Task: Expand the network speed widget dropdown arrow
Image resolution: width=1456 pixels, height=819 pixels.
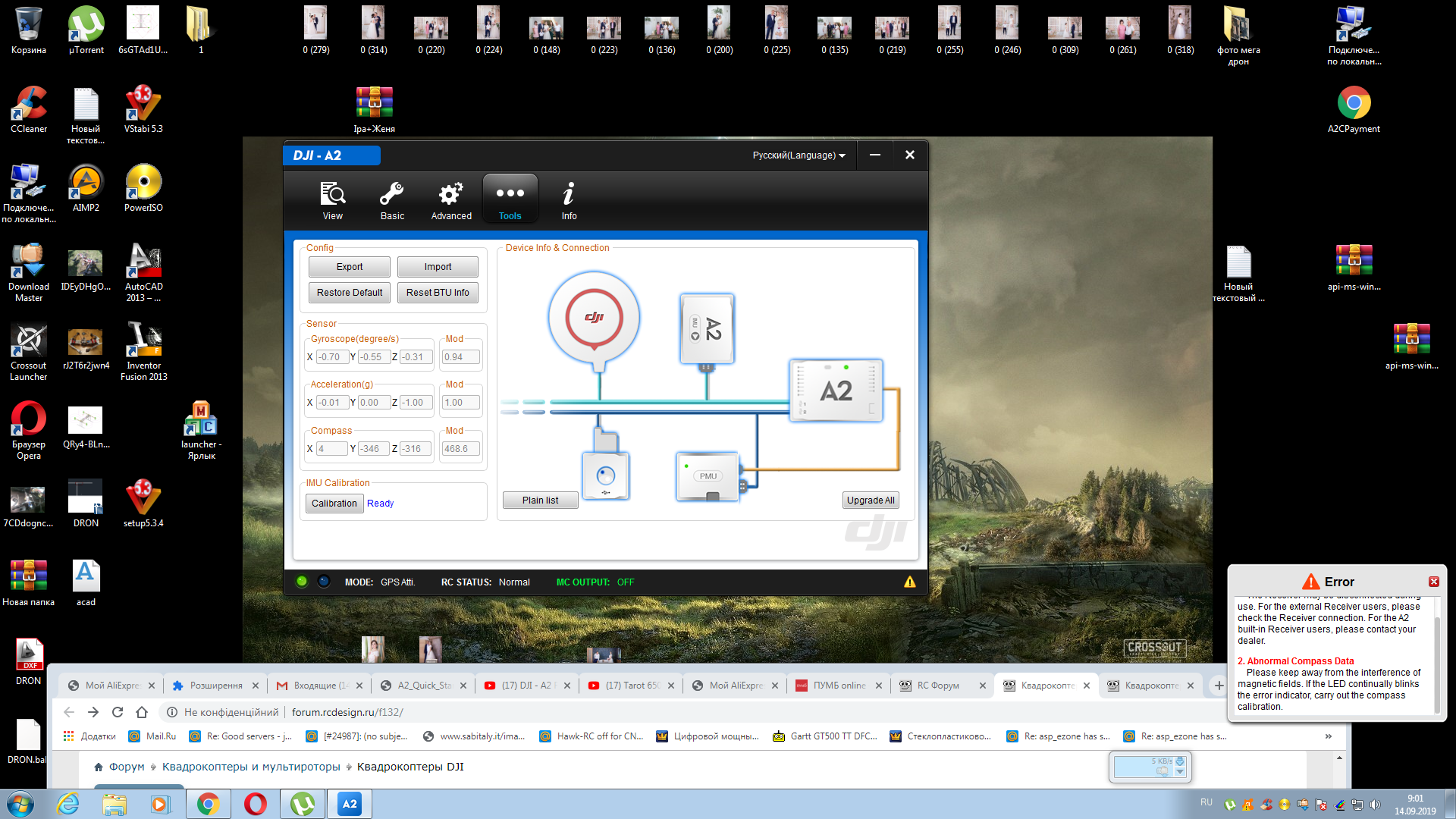Action: coord(1179,772)
